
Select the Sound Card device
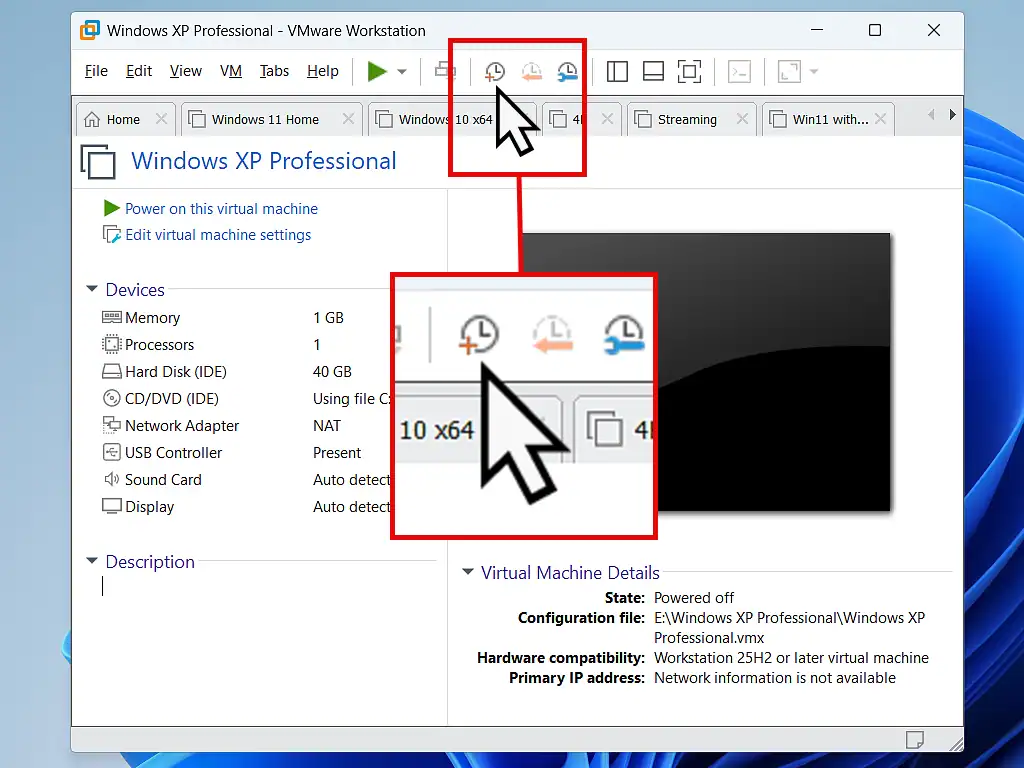tap(246, 480)
